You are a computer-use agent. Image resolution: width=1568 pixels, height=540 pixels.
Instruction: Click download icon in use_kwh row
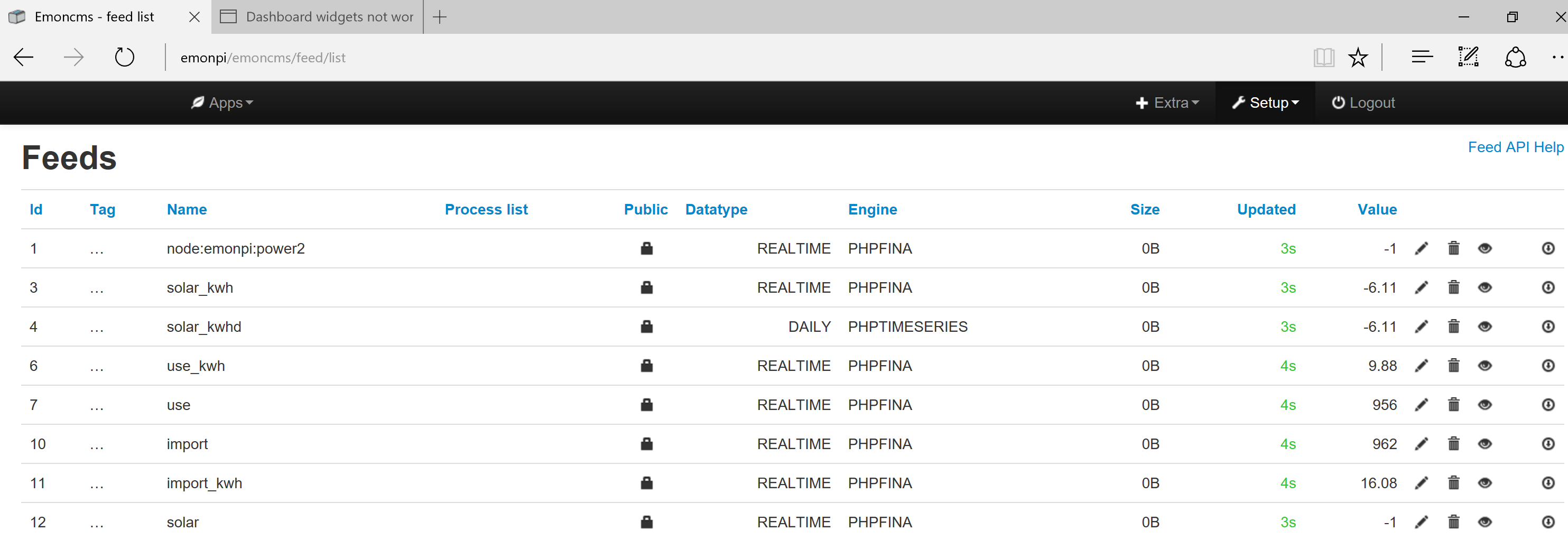point(1548,366)
